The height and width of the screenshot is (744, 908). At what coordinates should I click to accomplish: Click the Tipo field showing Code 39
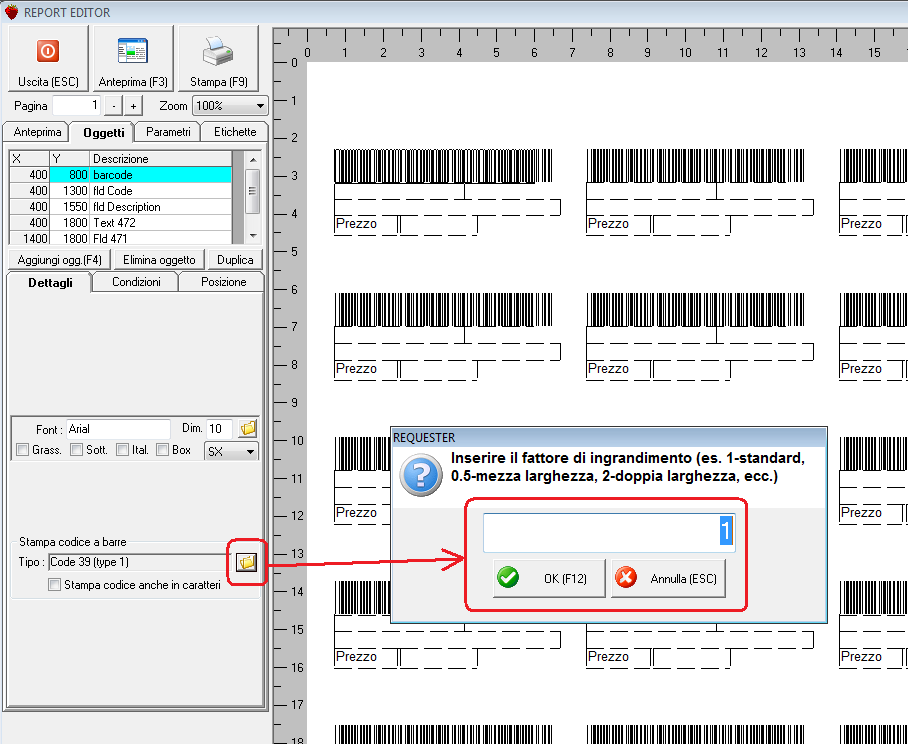(140, 562)
